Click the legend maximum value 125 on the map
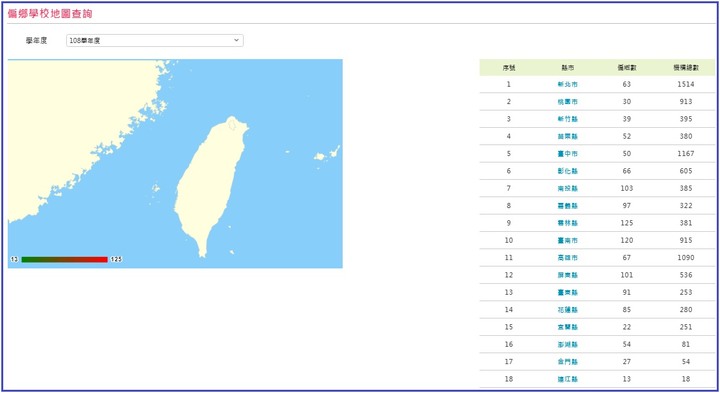Viewport: 720px width, 393px height. click(x=116, y=259)
